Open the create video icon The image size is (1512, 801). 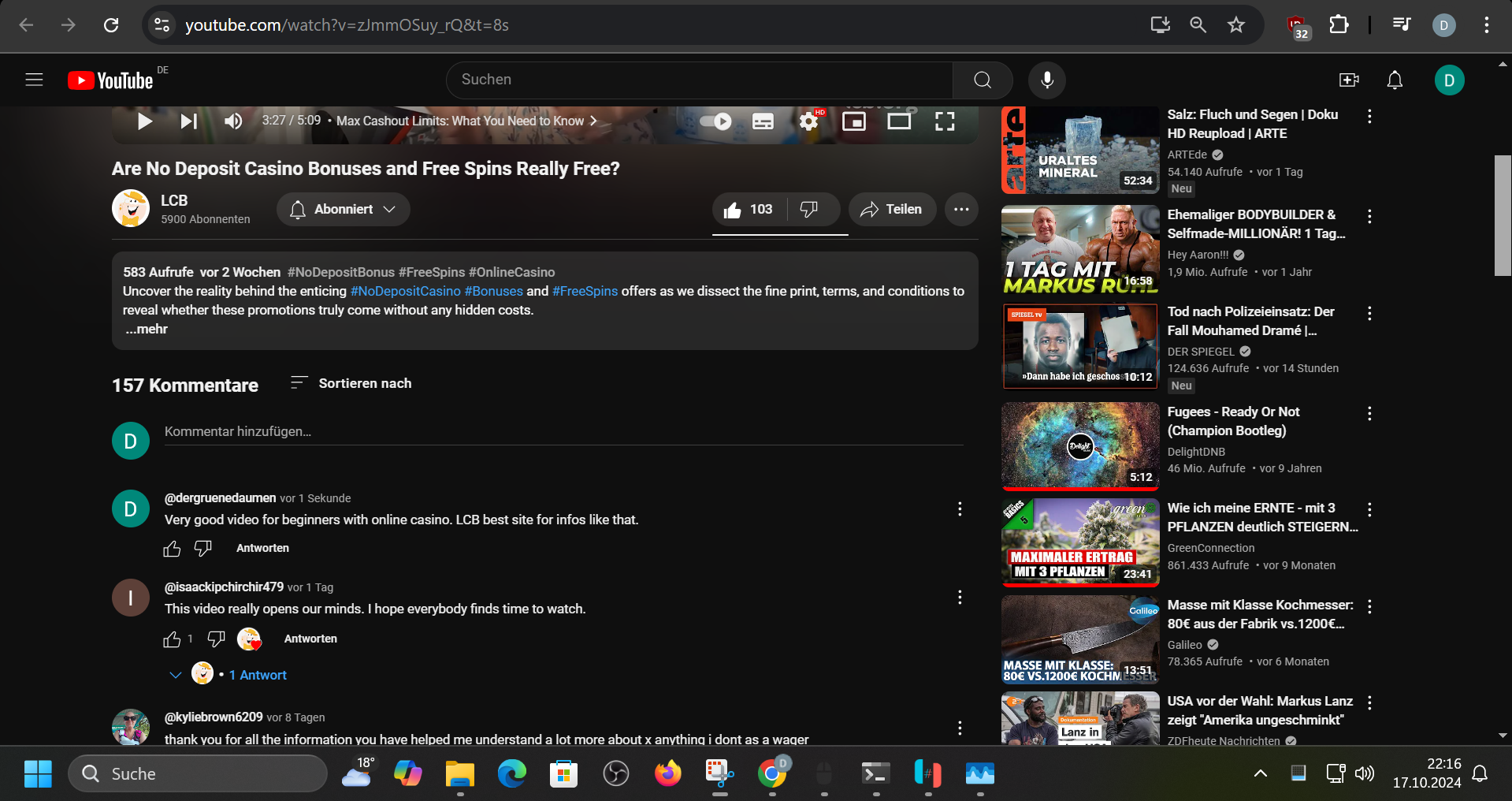point(1349,80)
